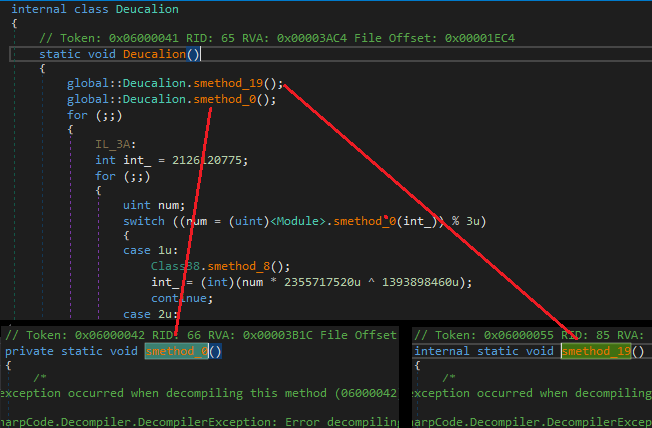The width and height of the screenshot is (652, 428).
Task: Select the Token 0x06000041 comment line
Action: point(277,38)
